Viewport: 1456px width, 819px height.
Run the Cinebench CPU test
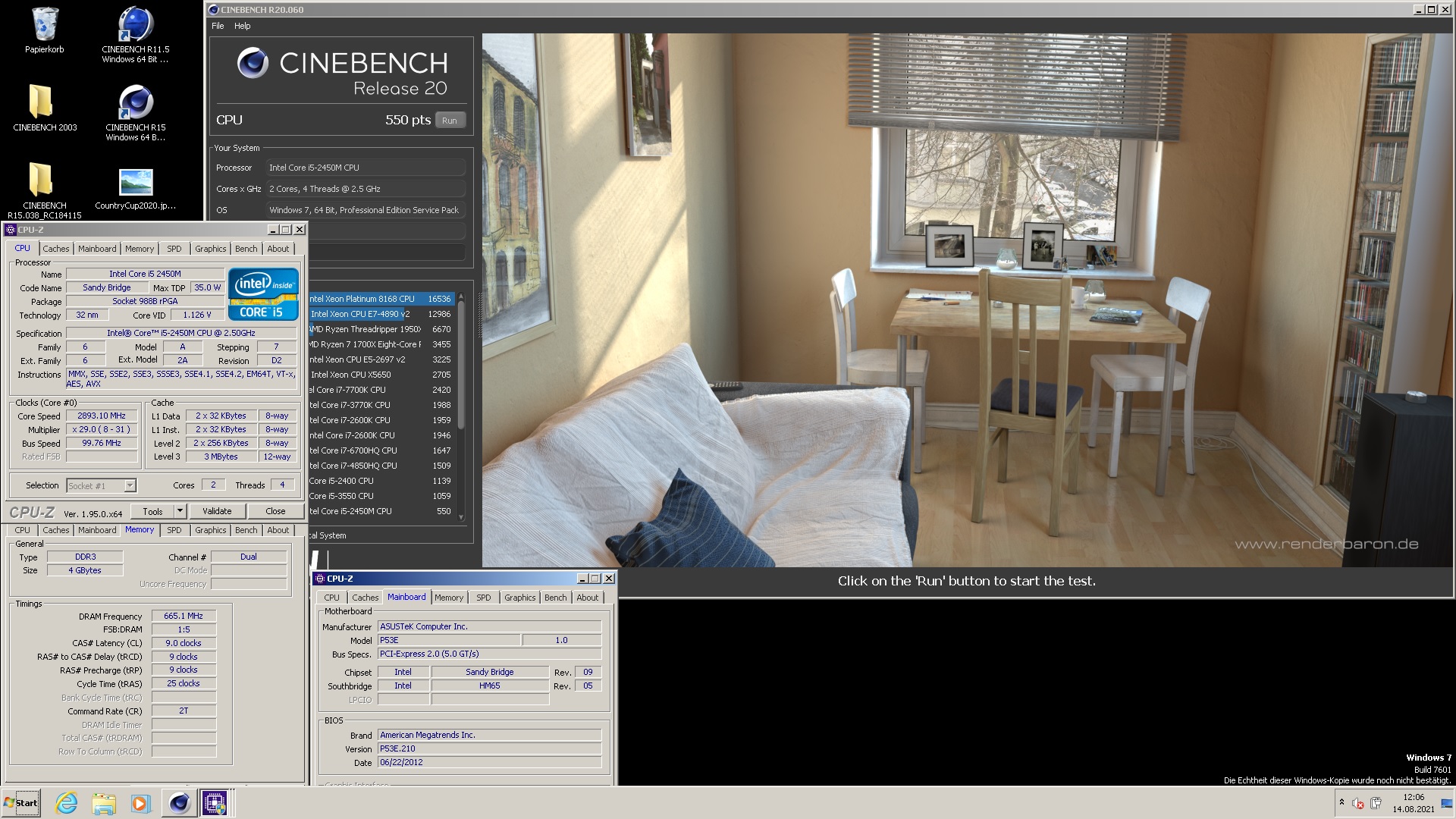coord(450,121)
